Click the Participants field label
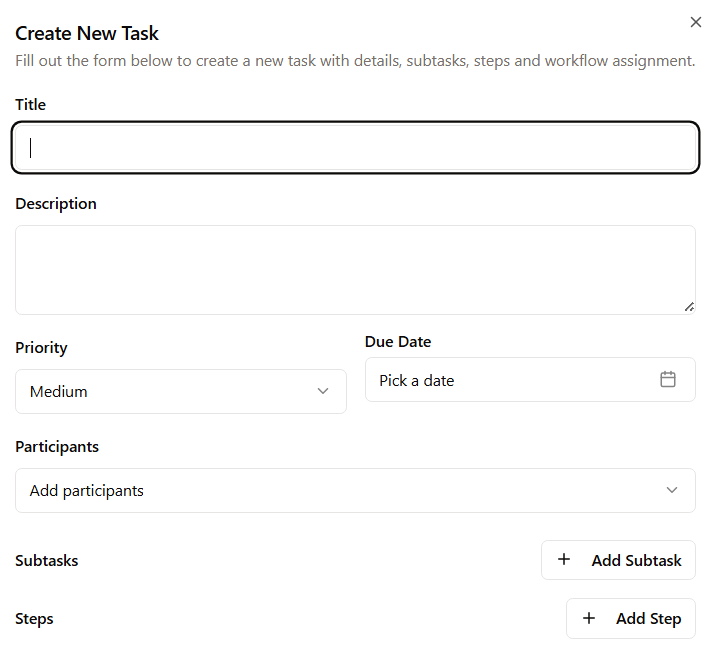Viewport: 714px width, 655px height. 57,446
